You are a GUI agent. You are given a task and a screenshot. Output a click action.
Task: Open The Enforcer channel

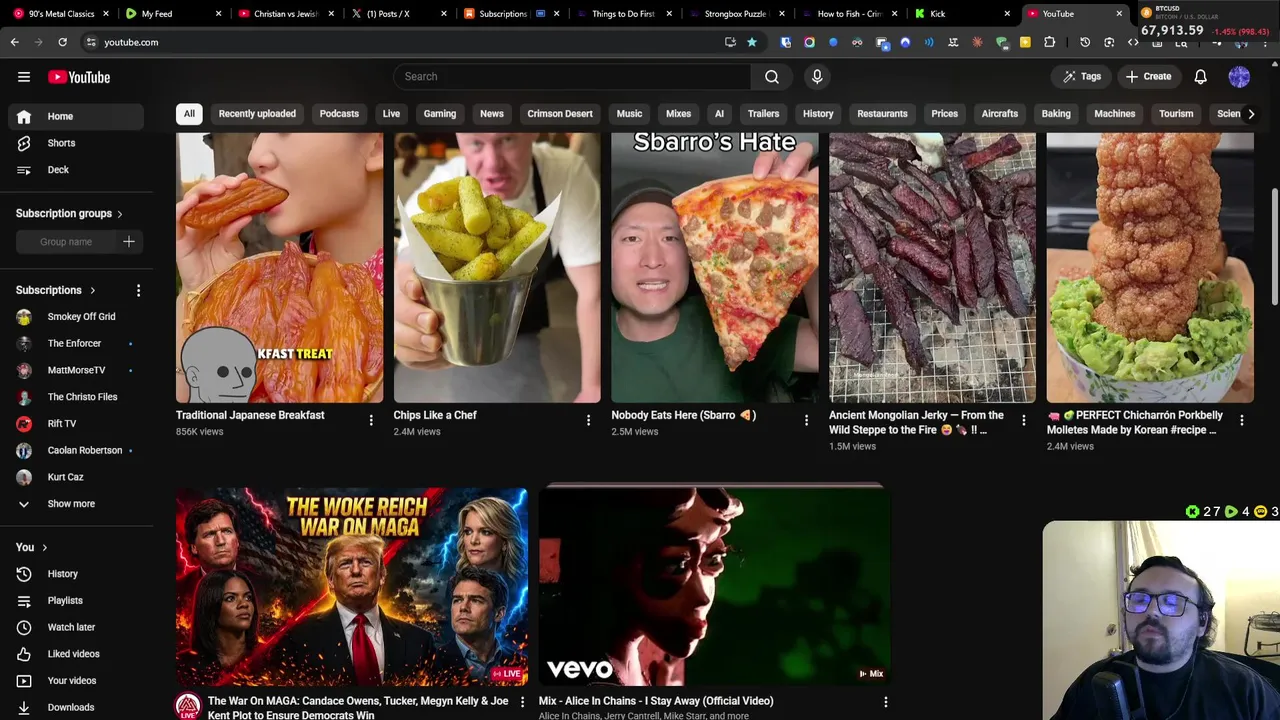point(76,344)
